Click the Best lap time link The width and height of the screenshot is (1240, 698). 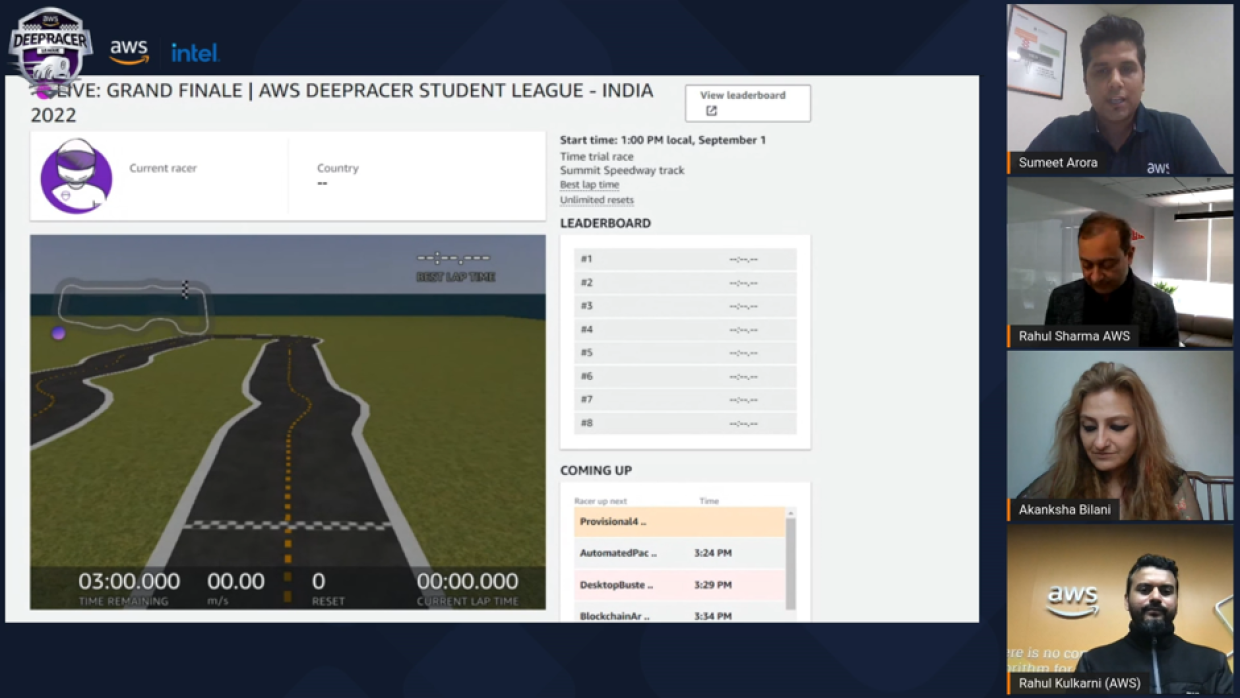pos(589,185)
